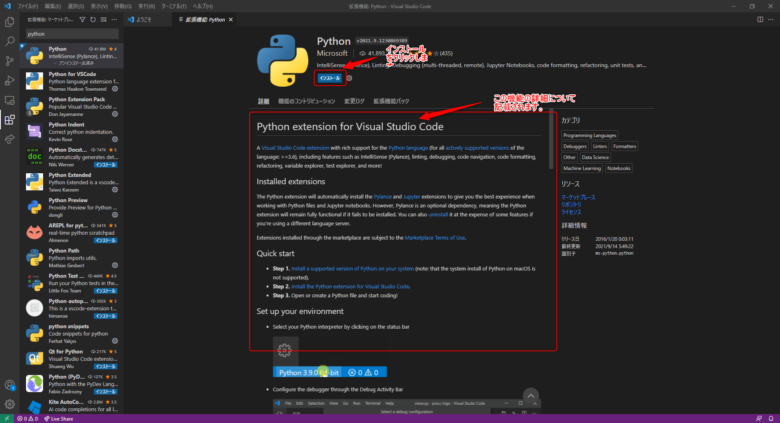Select Python Preview extension

tap(72, 208)
